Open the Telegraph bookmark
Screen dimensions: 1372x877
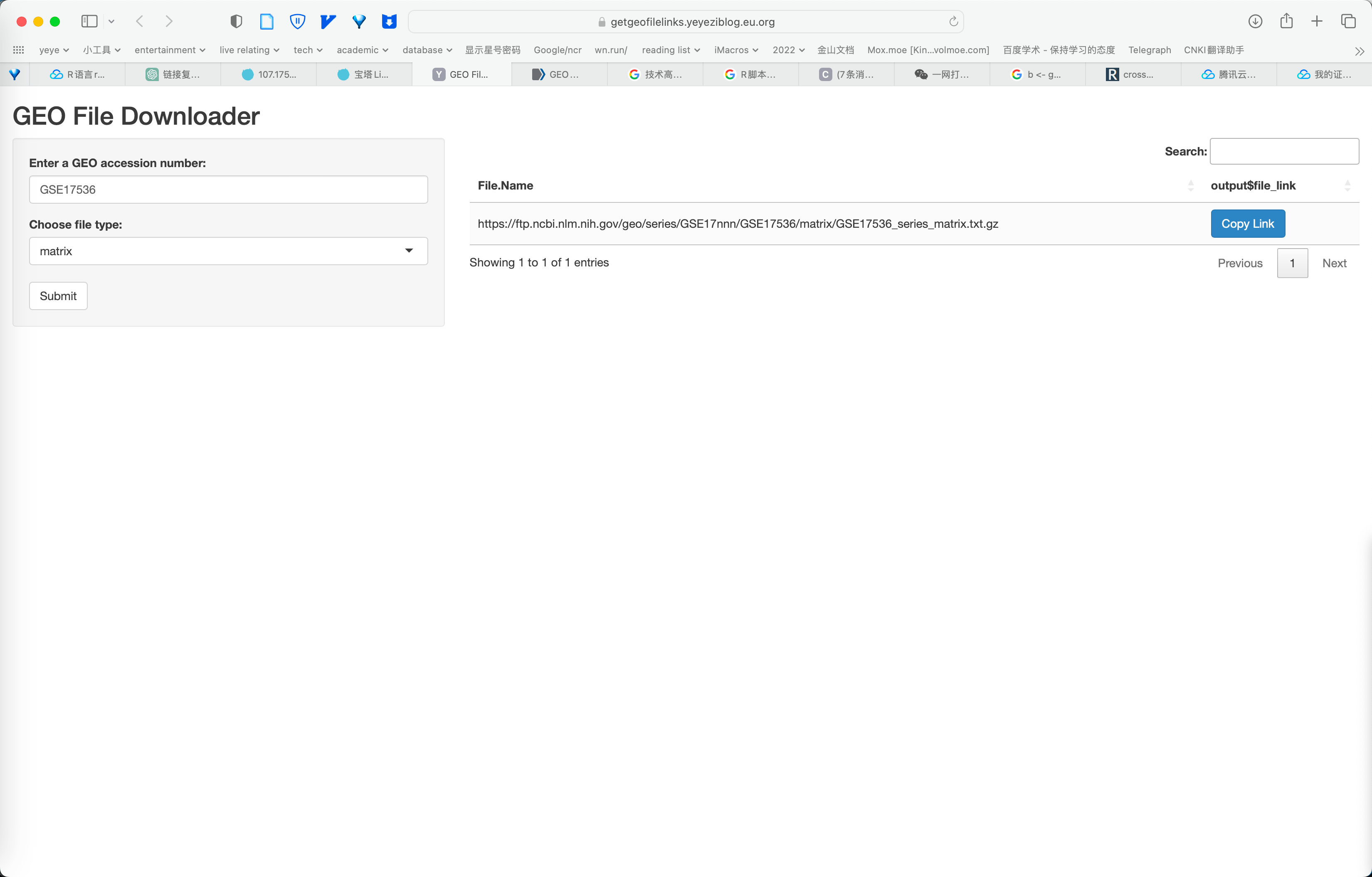point(1150,50)
